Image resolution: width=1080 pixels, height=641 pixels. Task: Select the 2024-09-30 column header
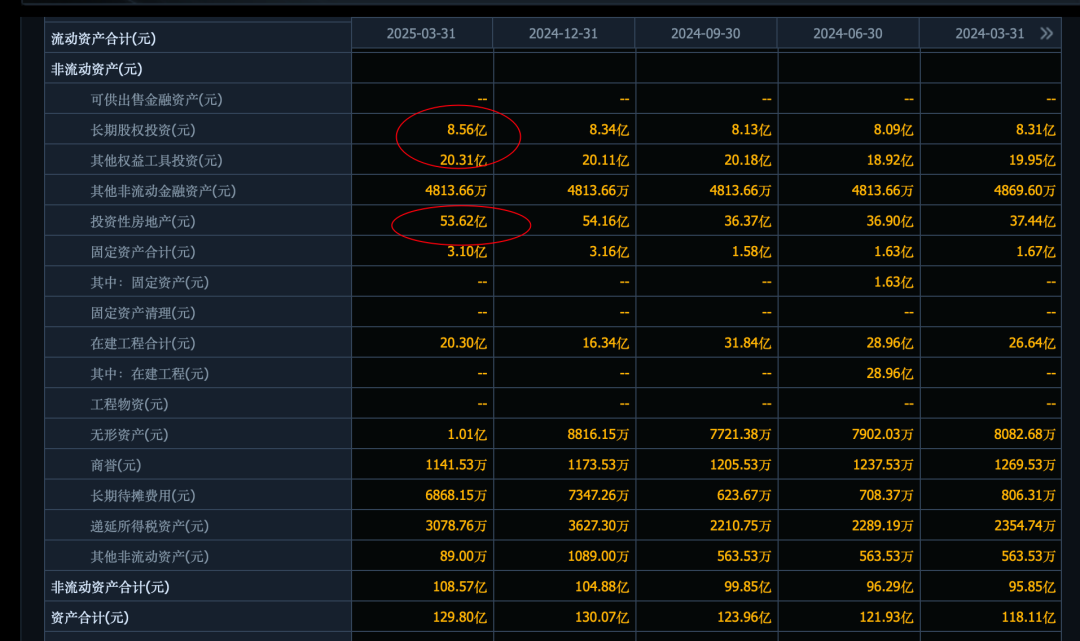705,34
